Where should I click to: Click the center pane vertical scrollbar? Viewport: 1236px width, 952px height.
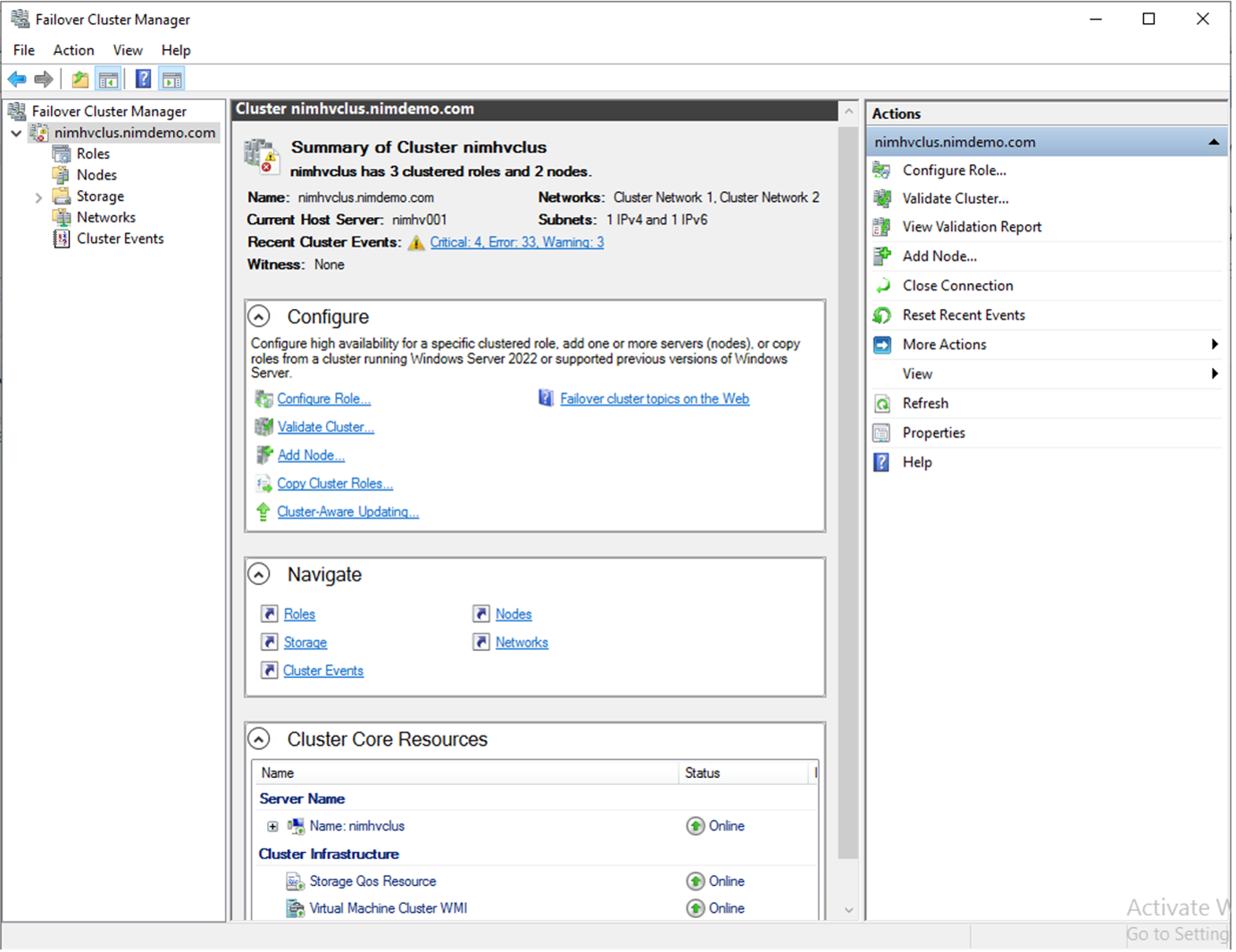848,491
